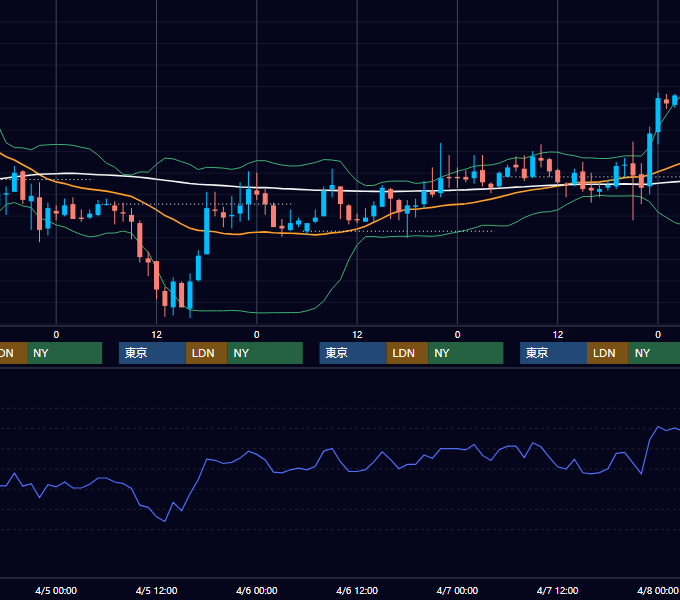The height and width of the screenshot is (600, 680).
Task: Click the 4/5 00:00 date label
Action: click(x=56, y=590)
